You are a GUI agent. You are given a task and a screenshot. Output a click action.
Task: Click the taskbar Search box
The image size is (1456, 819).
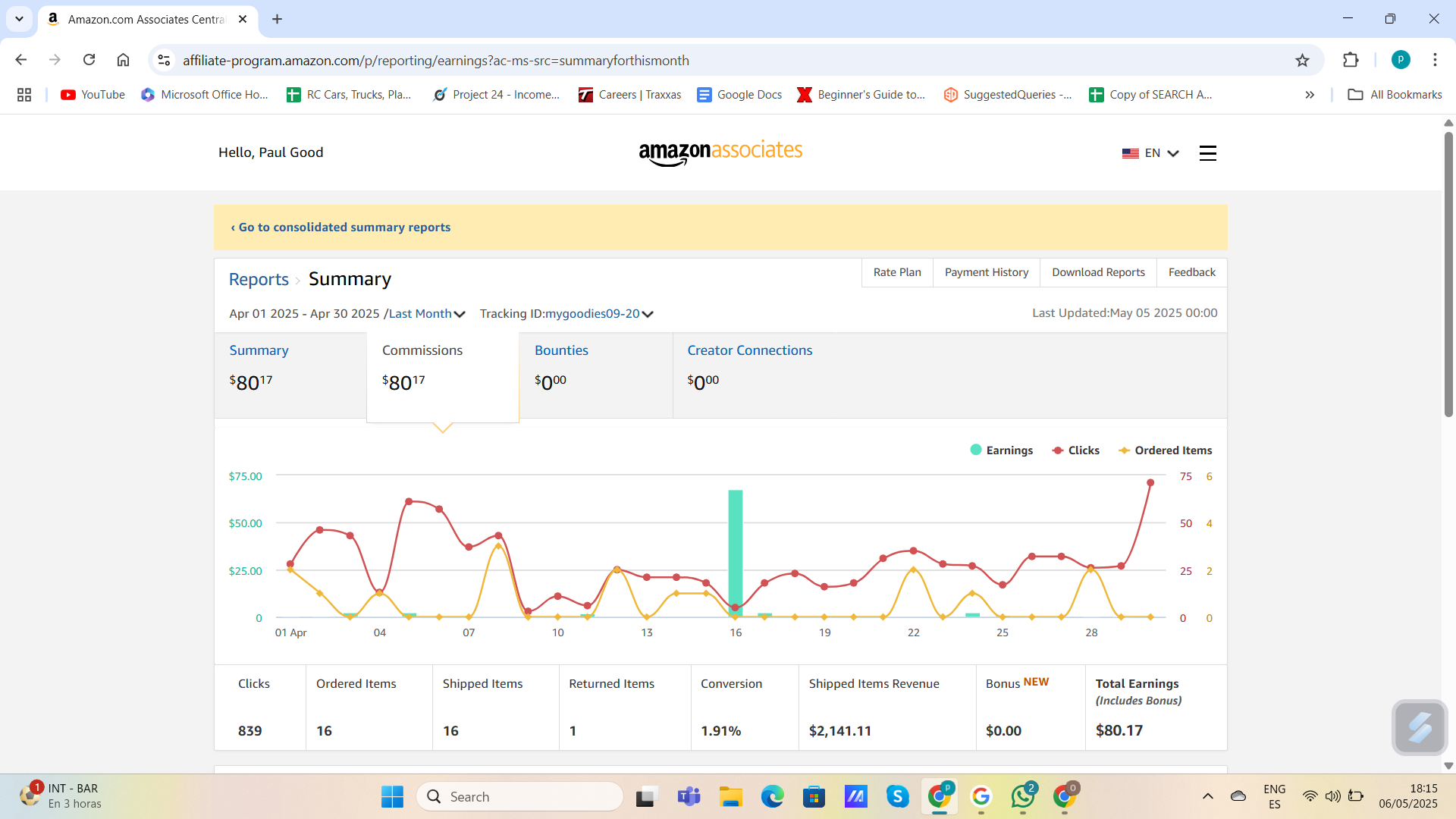tap(520, 796)
